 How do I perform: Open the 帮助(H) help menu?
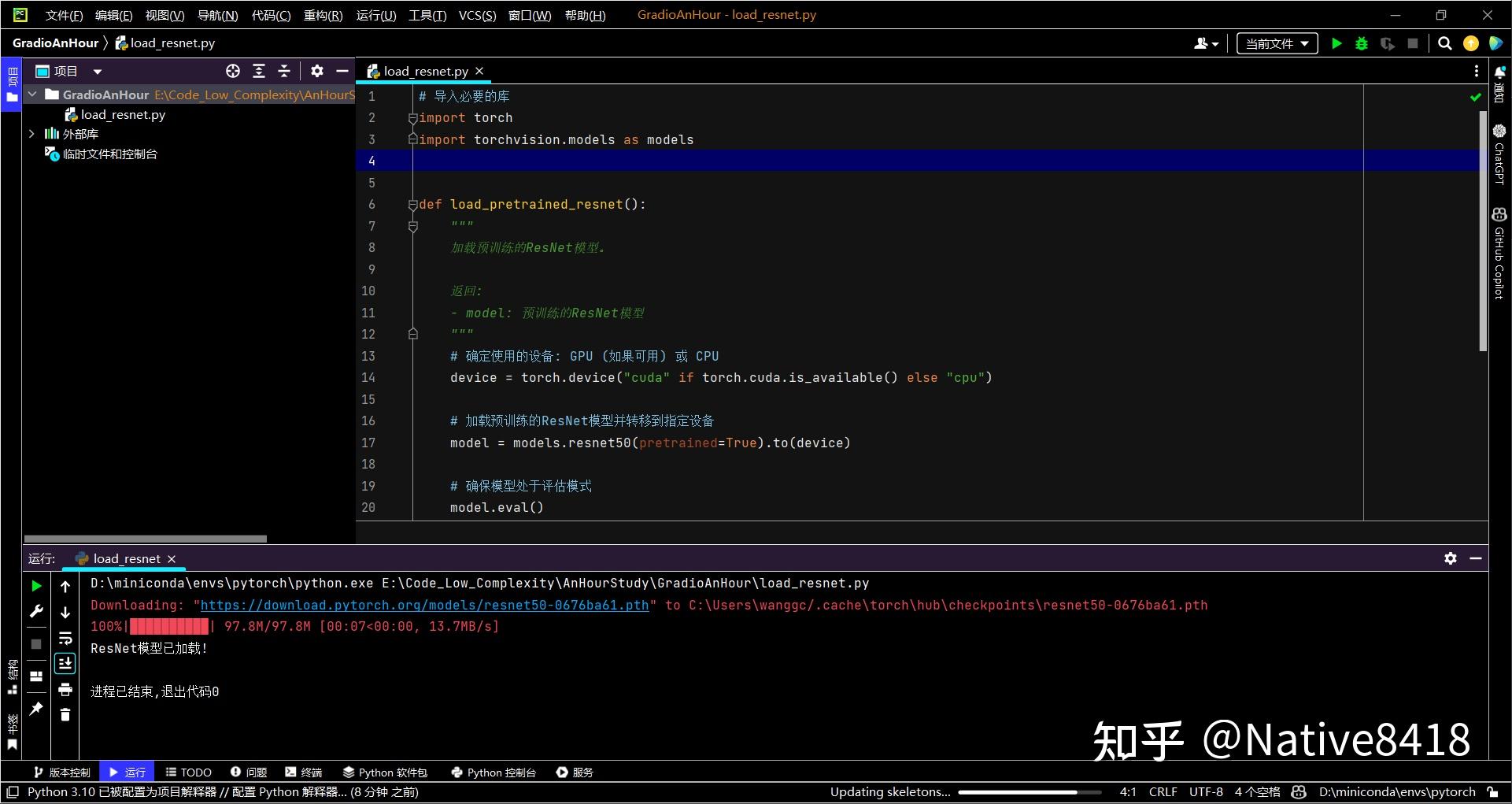(x=585, y=15)
